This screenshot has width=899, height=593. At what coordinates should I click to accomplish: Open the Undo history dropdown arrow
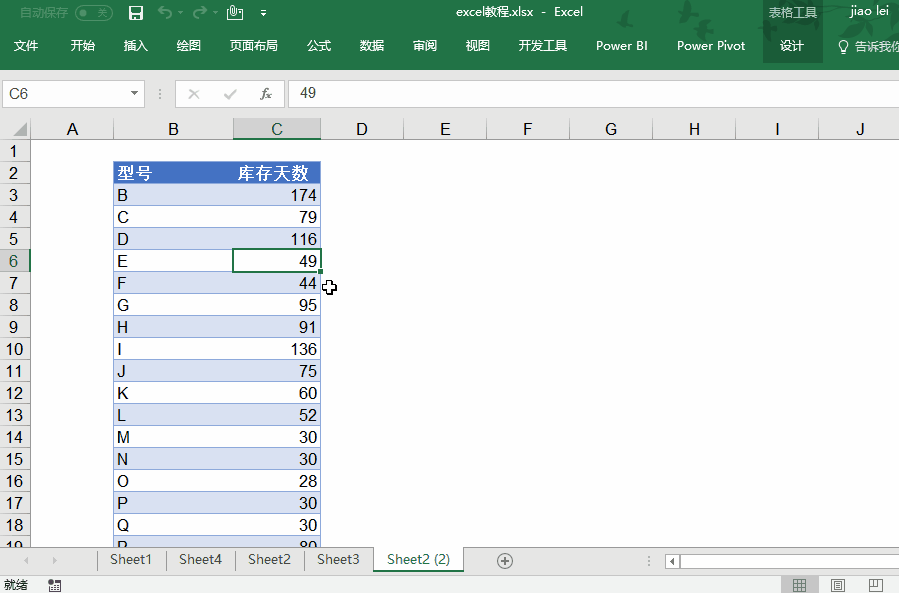[180, 13]
